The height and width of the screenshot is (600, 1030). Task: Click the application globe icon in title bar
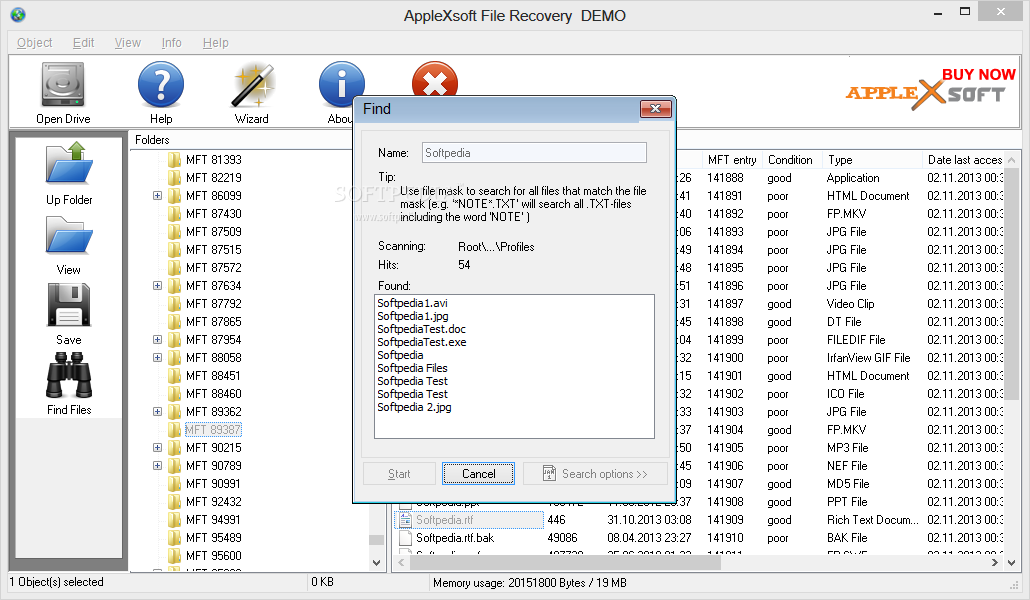pos(18,14)
